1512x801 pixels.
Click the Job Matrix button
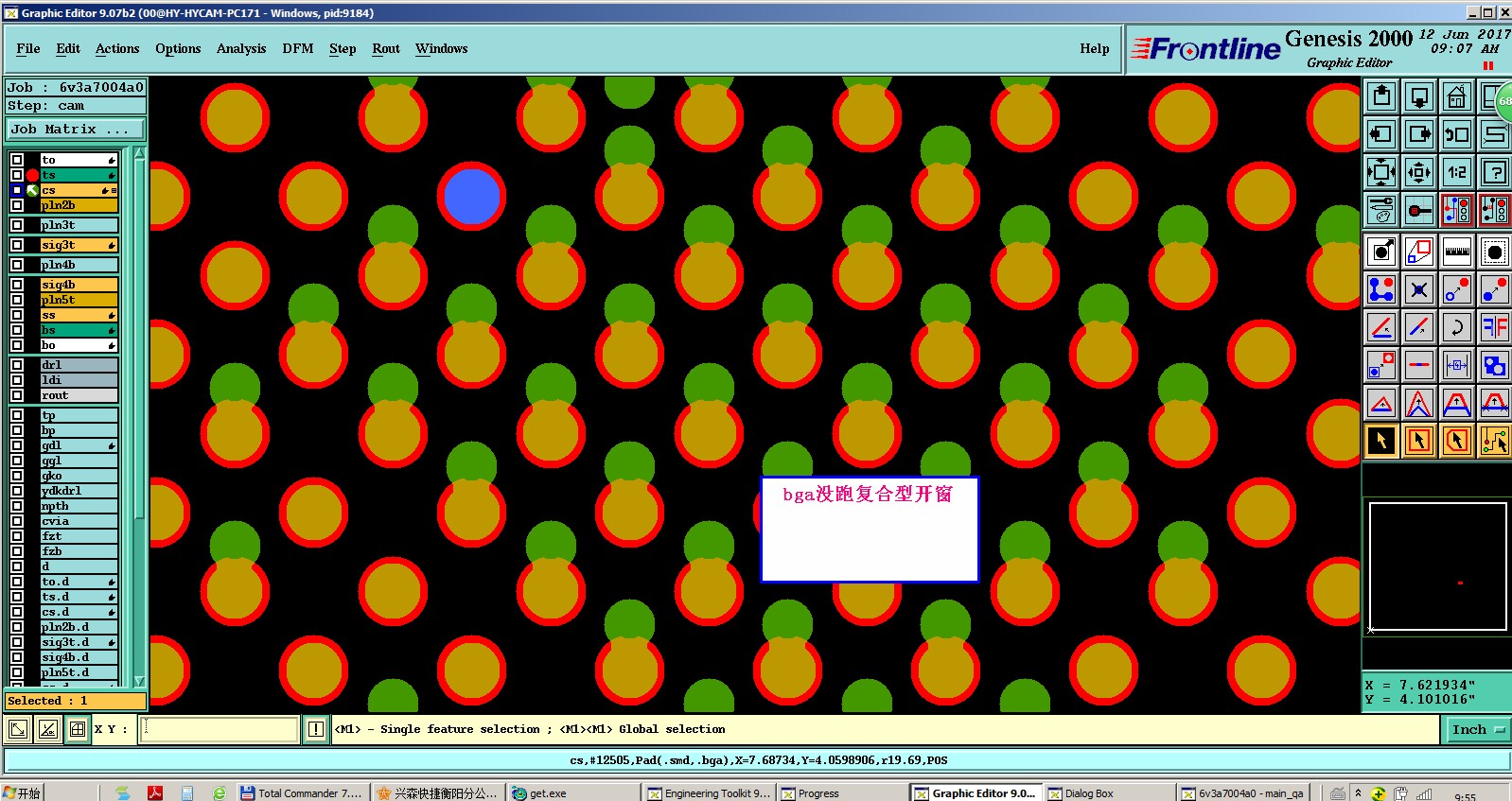77,129
